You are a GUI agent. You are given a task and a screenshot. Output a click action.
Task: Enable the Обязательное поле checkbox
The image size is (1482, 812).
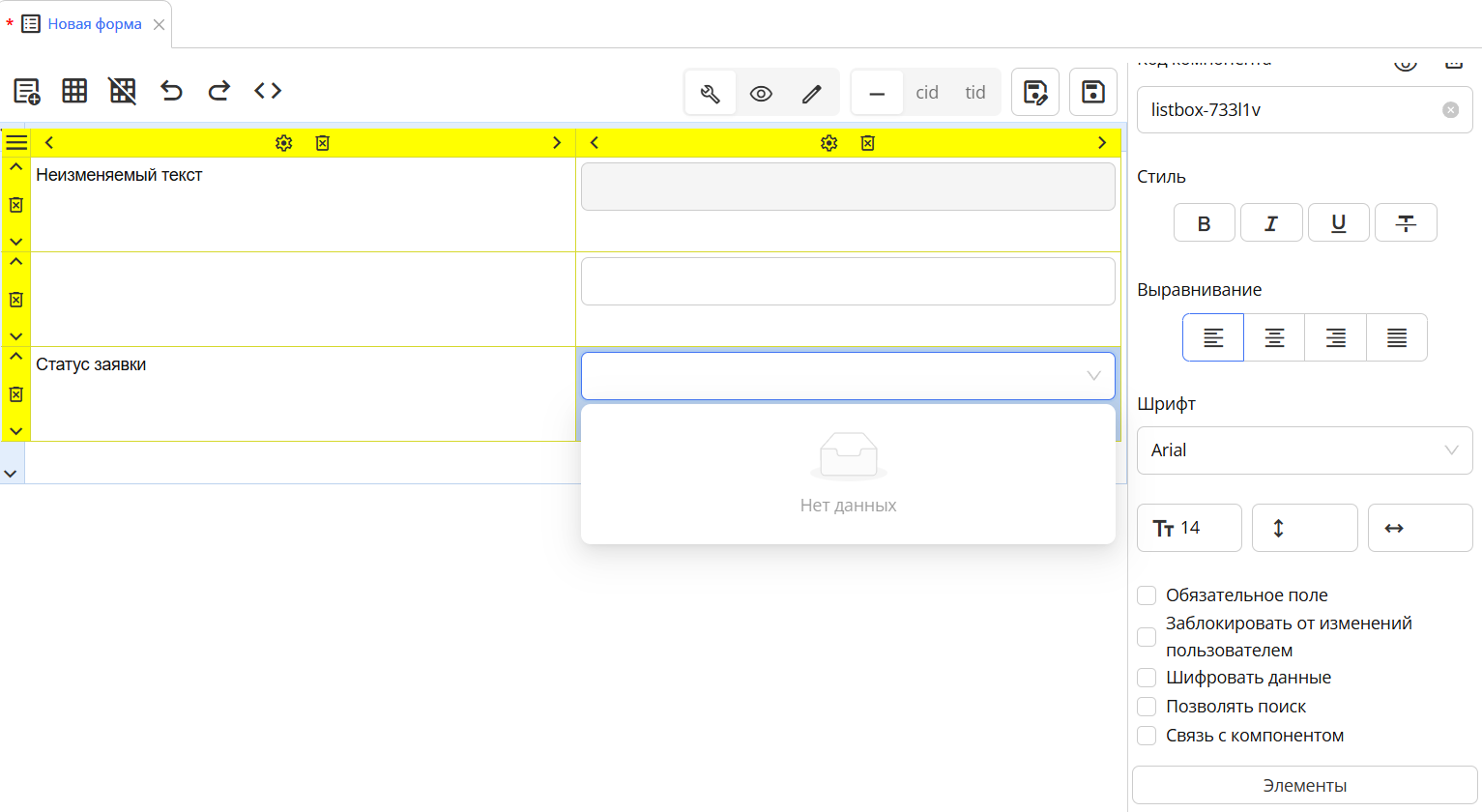coord(1147,594)
